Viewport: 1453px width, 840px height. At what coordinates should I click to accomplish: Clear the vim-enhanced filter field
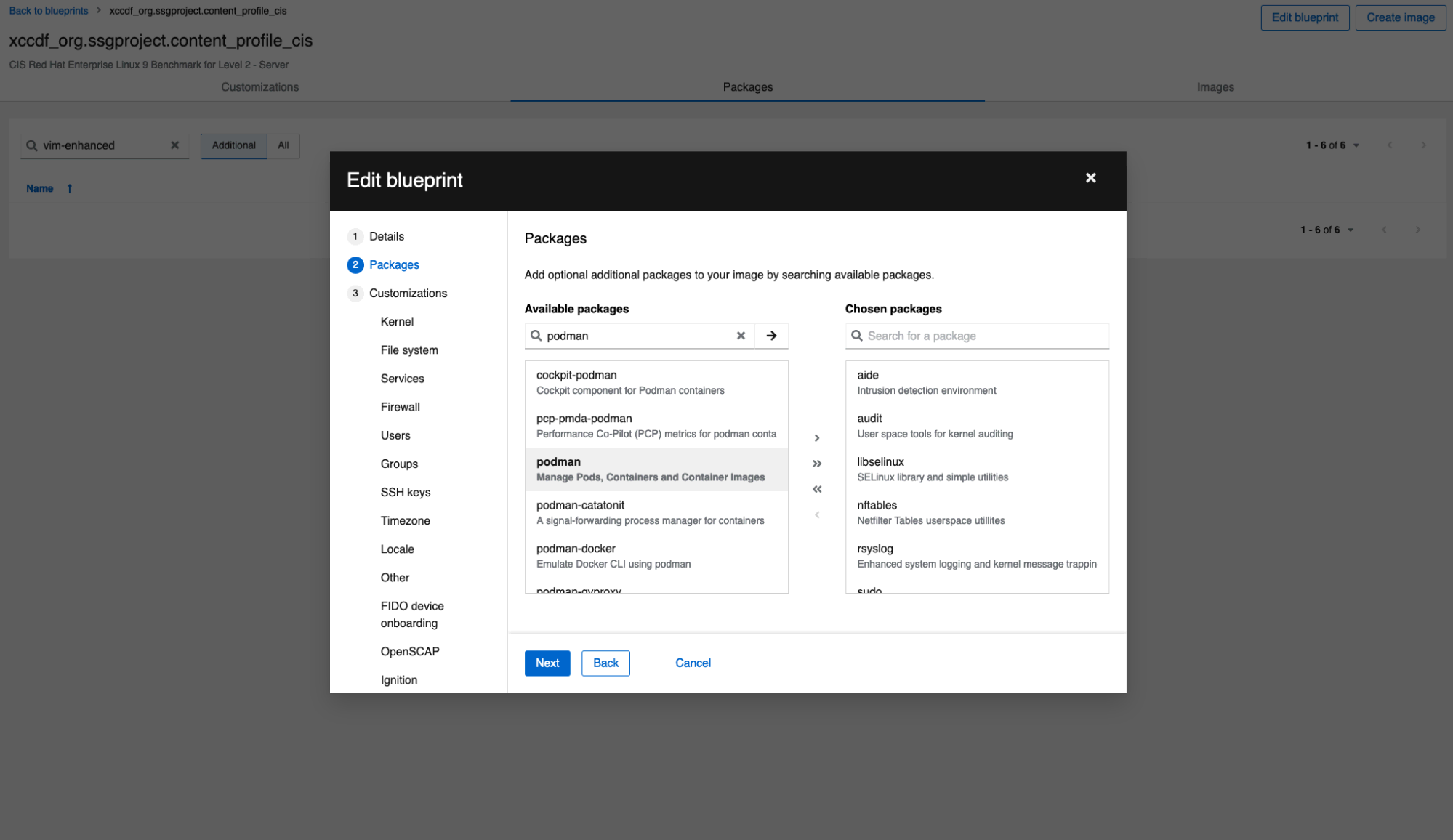coord(174,145)
